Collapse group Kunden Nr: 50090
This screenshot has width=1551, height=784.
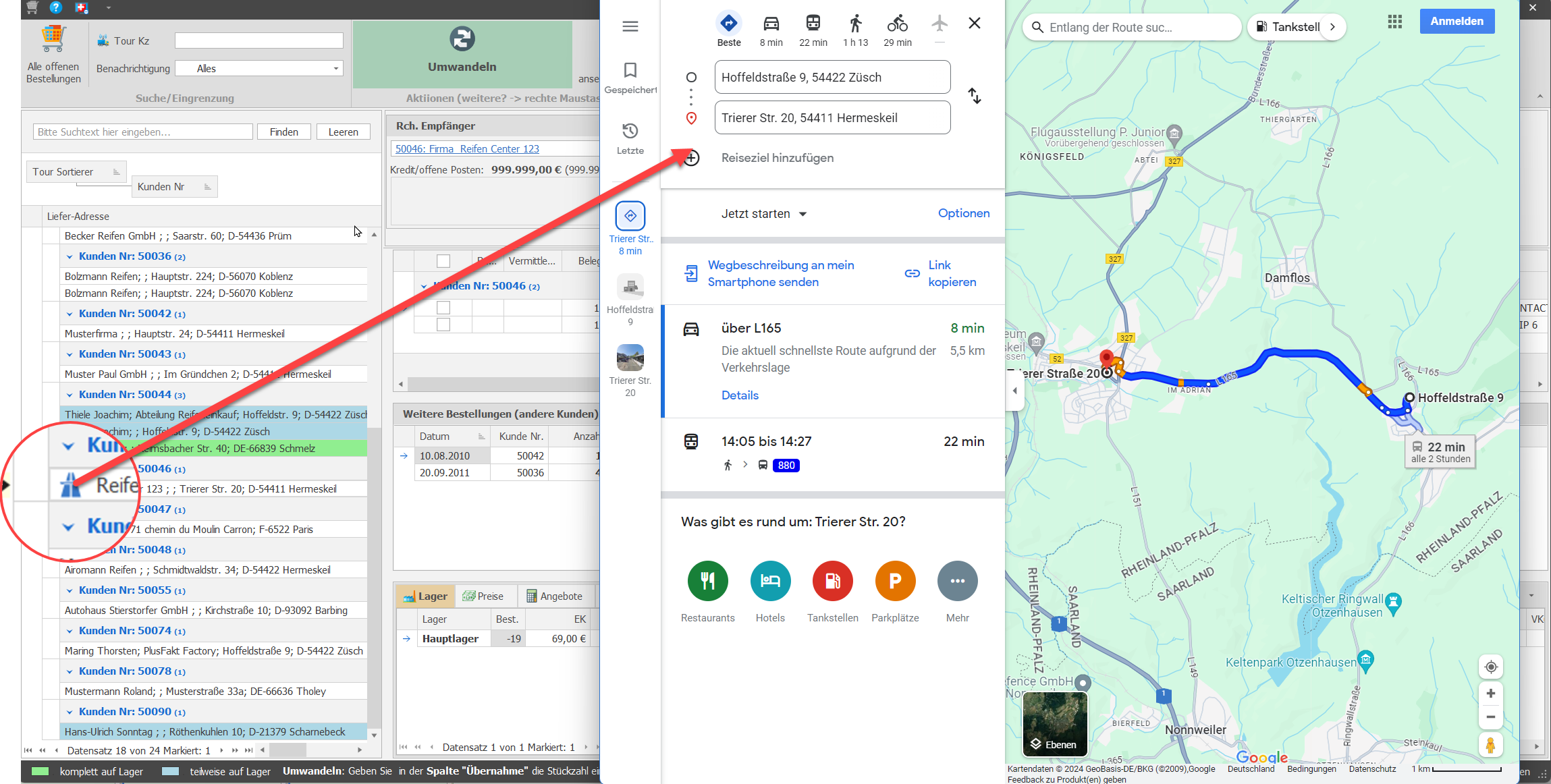pyautogui.click(x=70, y=712)
